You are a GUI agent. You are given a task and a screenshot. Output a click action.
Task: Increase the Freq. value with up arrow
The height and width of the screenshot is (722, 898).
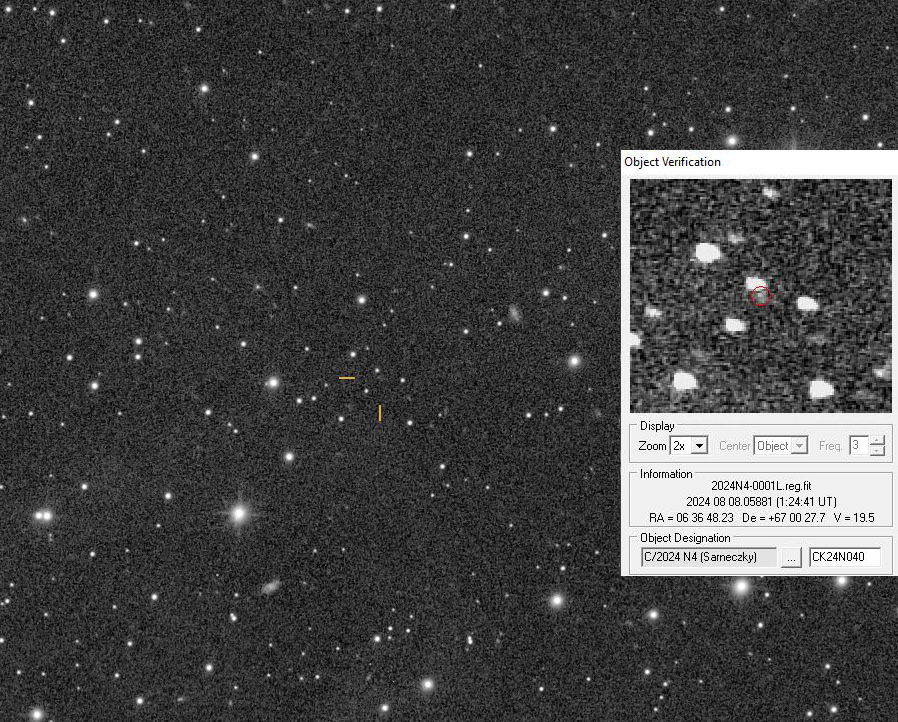(x=878, y=441)
